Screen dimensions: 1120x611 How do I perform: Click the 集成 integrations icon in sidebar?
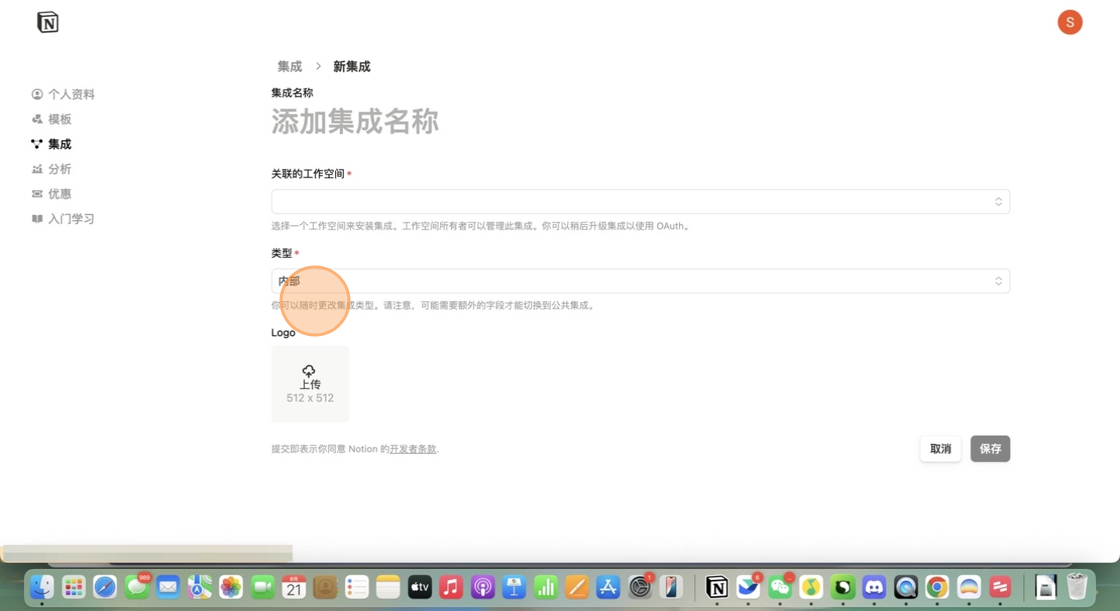[37, 144]
